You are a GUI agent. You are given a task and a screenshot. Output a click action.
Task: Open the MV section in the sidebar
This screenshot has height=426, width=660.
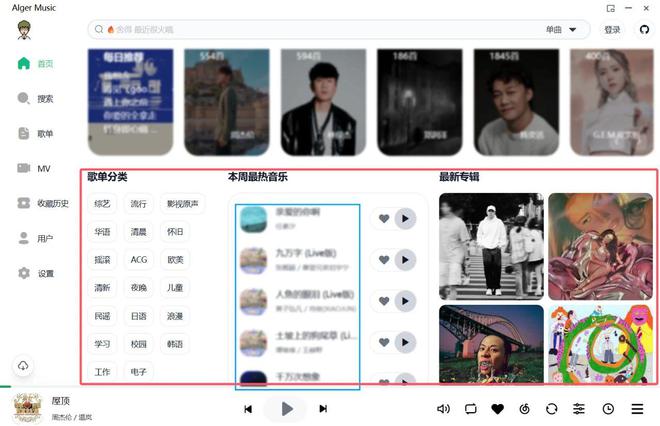point(24,168)
